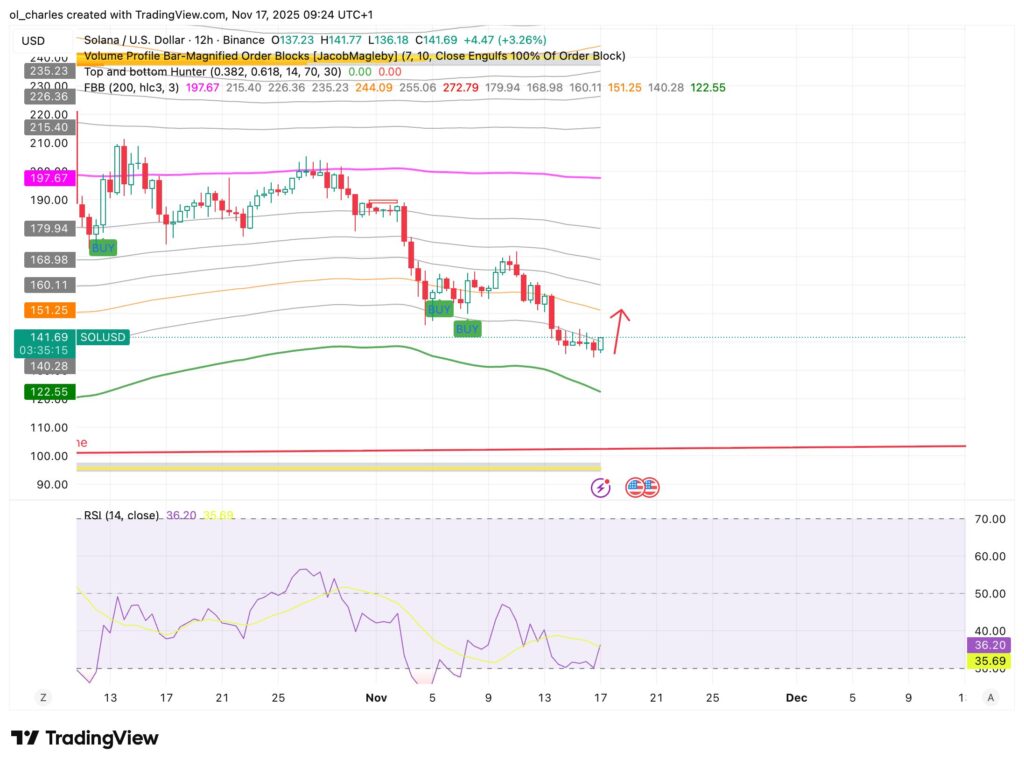Click the 141.69 current price line label

44,337
